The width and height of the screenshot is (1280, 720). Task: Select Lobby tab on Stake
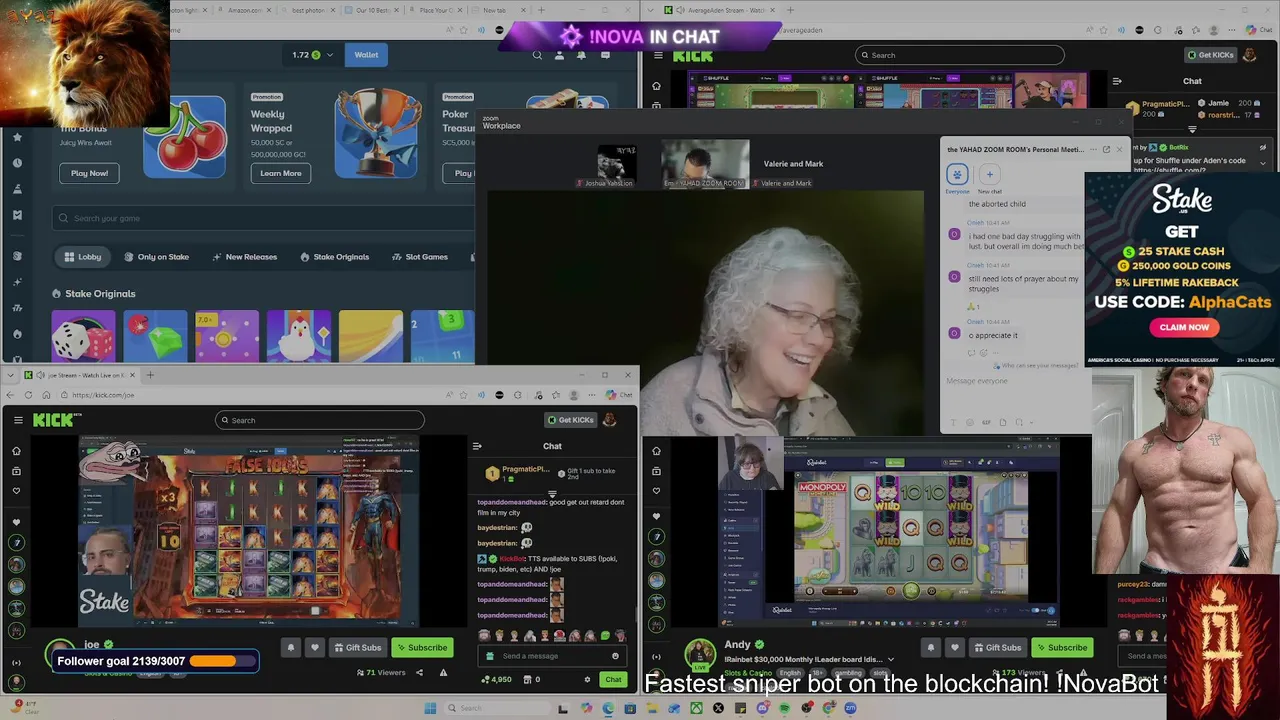(x=83, y=257)
